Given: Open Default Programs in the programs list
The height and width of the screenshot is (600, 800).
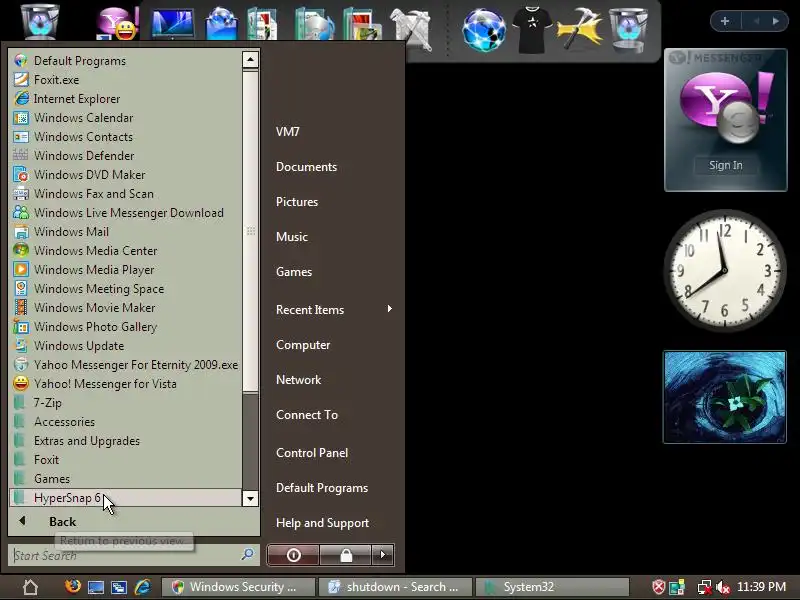Looking at the screenshot, I should click(x=125, y=61).
